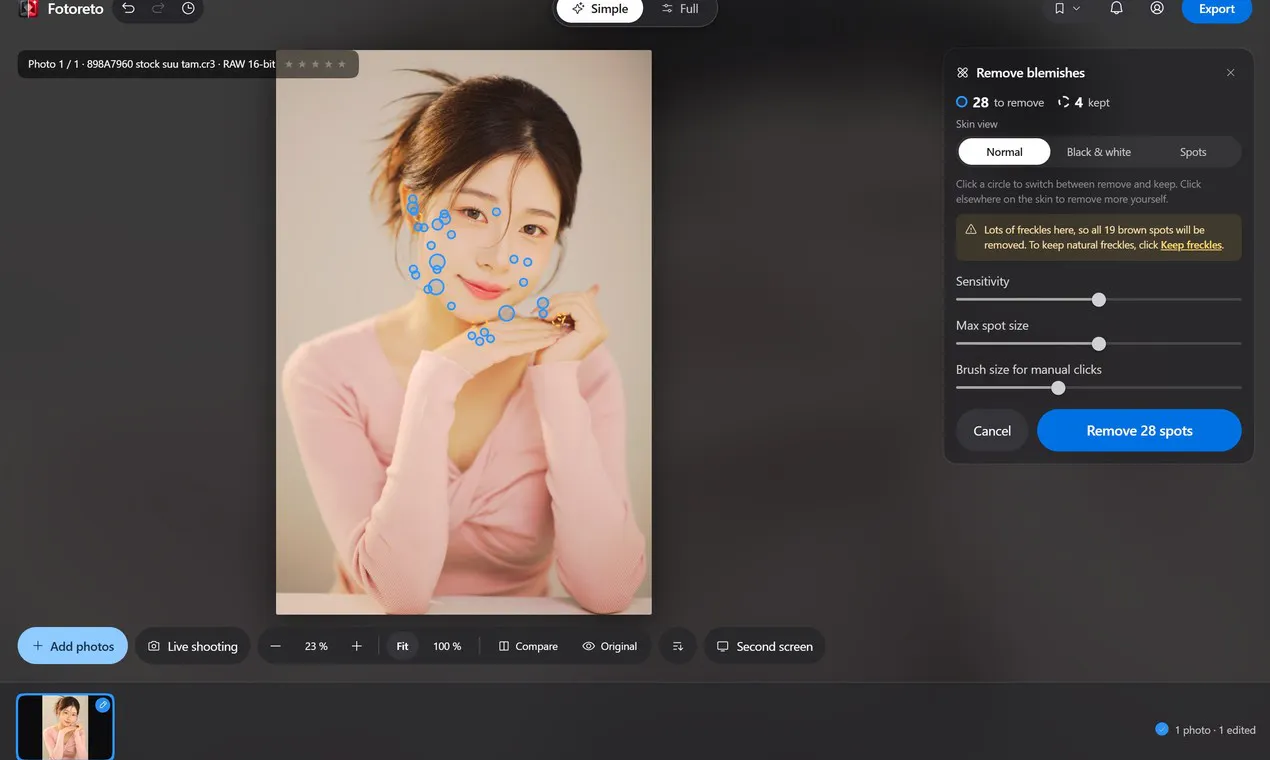Screen dimensions: 1270x760
Task: Select Black & white skin view
Action: [x=1098, y=152]
